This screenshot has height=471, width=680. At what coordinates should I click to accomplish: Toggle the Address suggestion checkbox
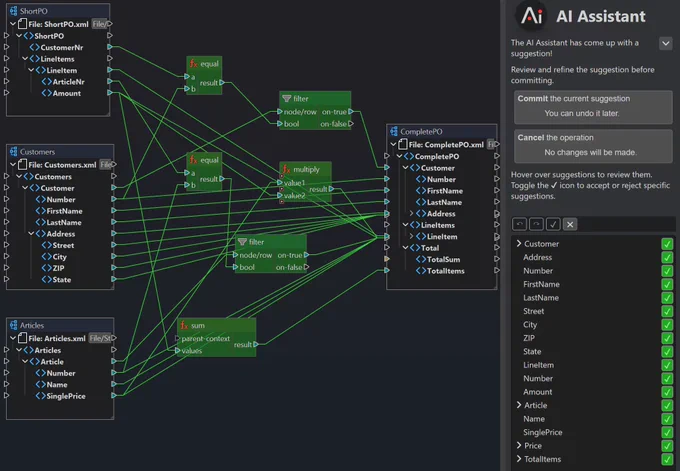[x=667, y=257]
